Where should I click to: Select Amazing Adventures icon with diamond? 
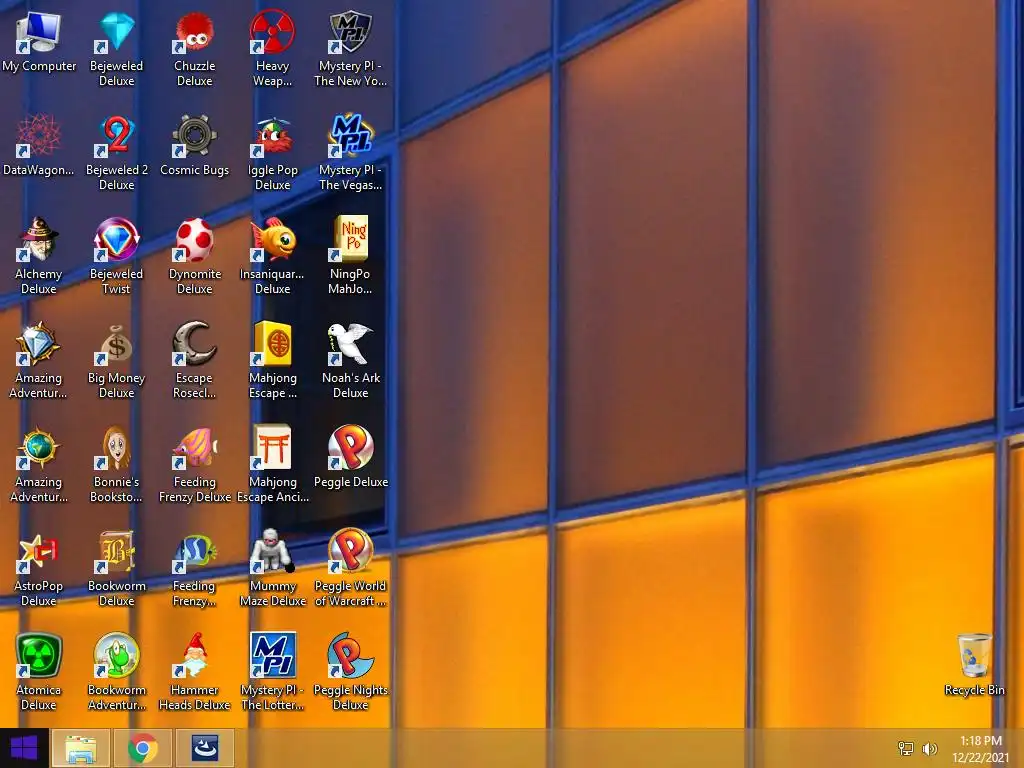coord(39,344)
